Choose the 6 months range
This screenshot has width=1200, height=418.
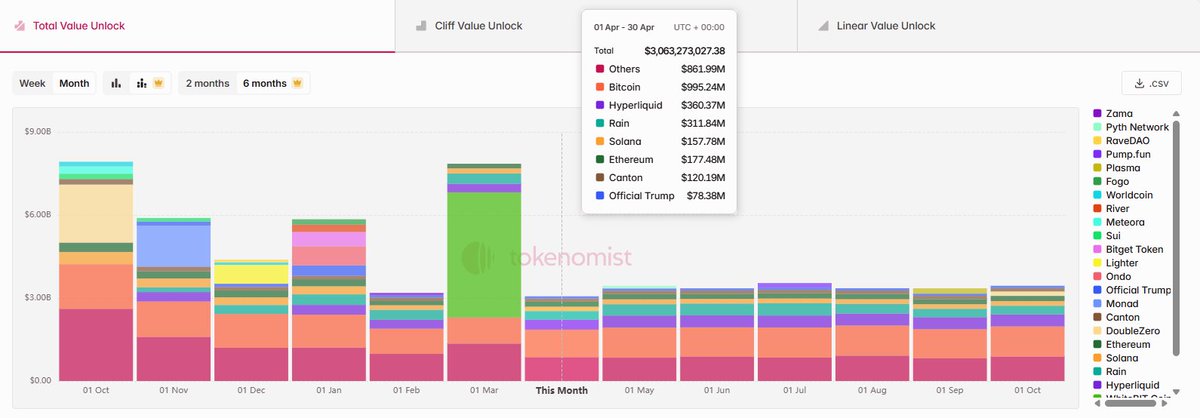[x=272, y=83]
